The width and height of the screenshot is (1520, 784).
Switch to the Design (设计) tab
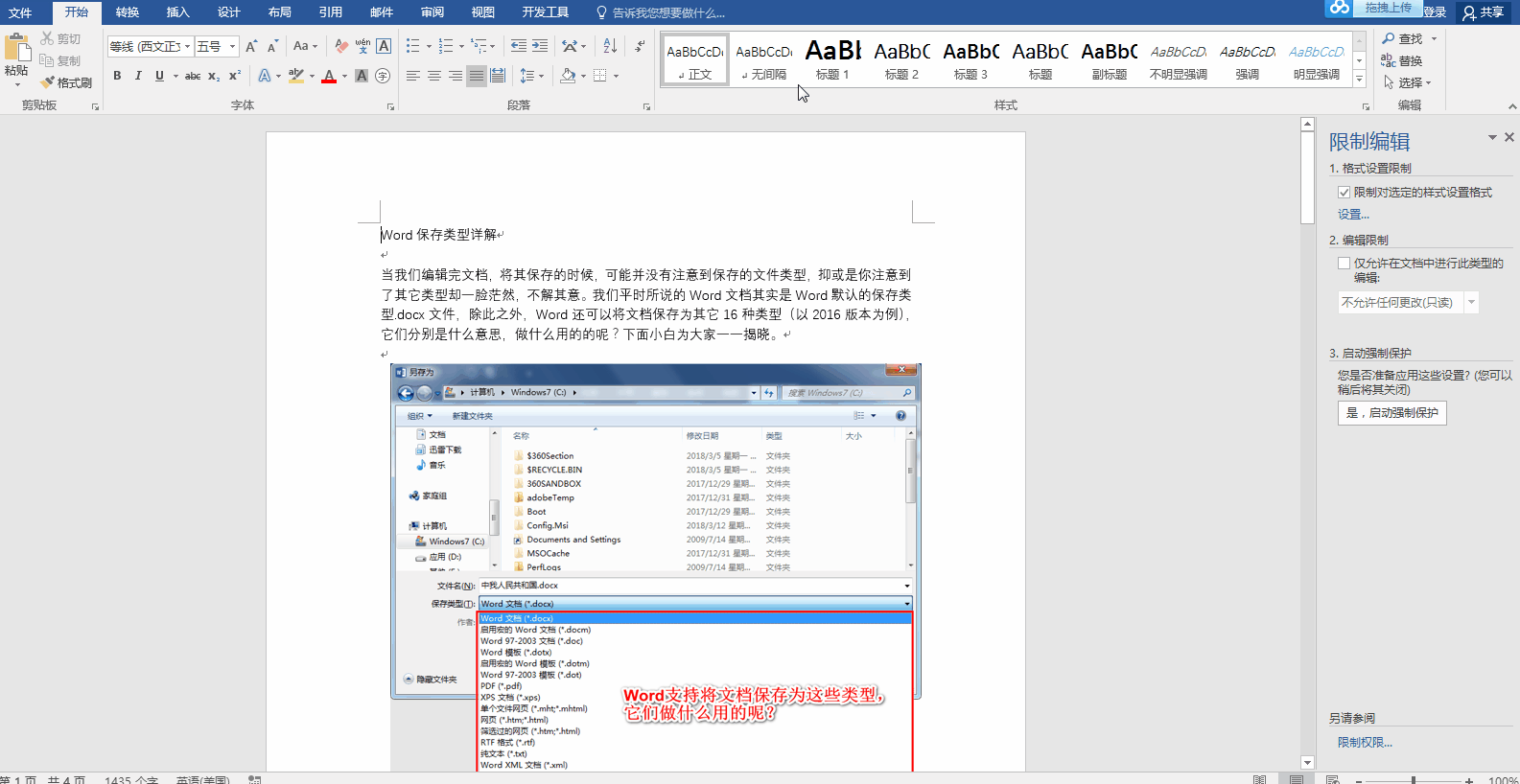pyautogui.click(x=228, y=12)
